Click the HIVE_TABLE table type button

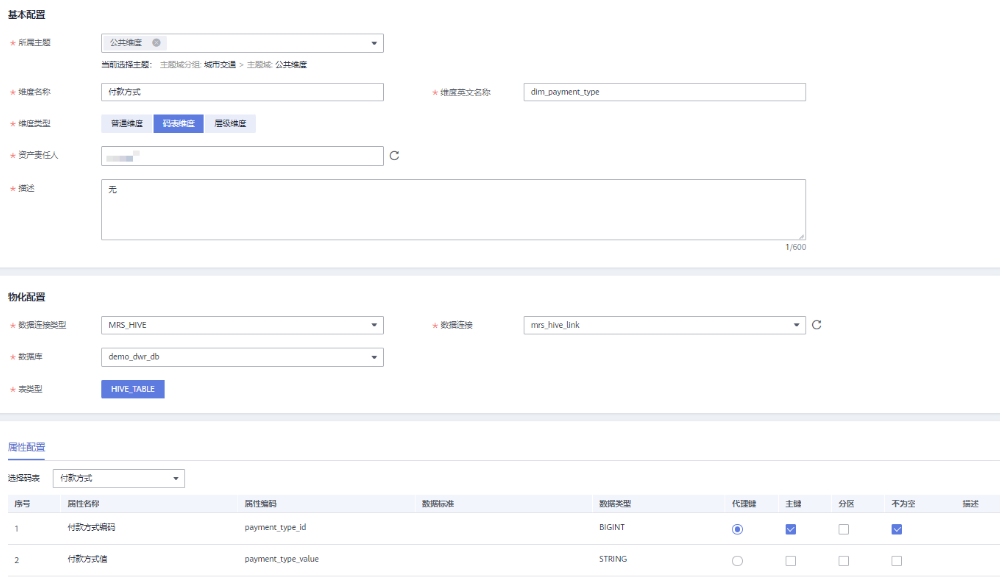coord(133,389)
